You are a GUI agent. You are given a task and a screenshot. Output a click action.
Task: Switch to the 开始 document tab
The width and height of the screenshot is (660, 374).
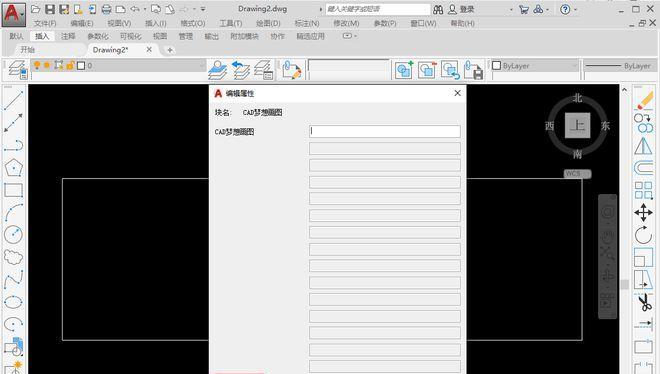click(x=28, y=50)
